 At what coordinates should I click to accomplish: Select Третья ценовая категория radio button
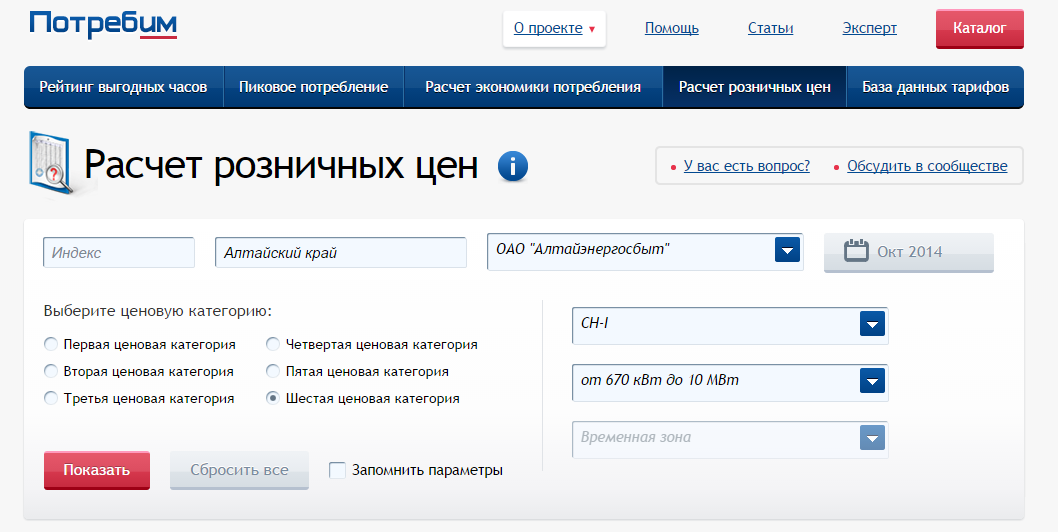(x=51, y=398)
